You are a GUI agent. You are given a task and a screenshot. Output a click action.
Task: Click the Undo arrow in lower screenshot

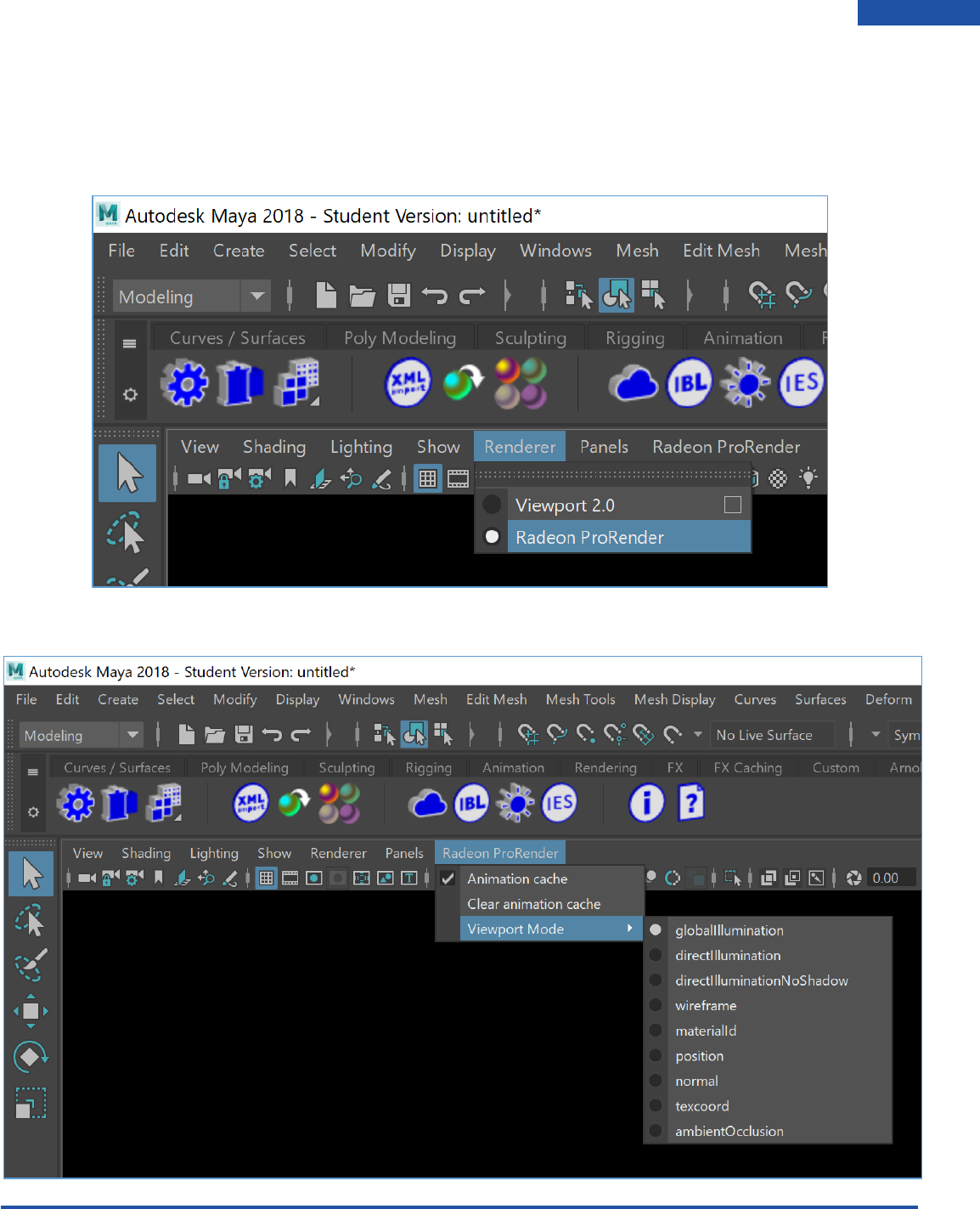coord(272,734)
